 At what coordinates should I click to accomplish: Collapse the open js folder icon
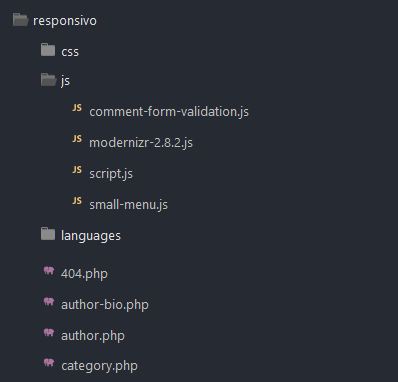point(48,80)
